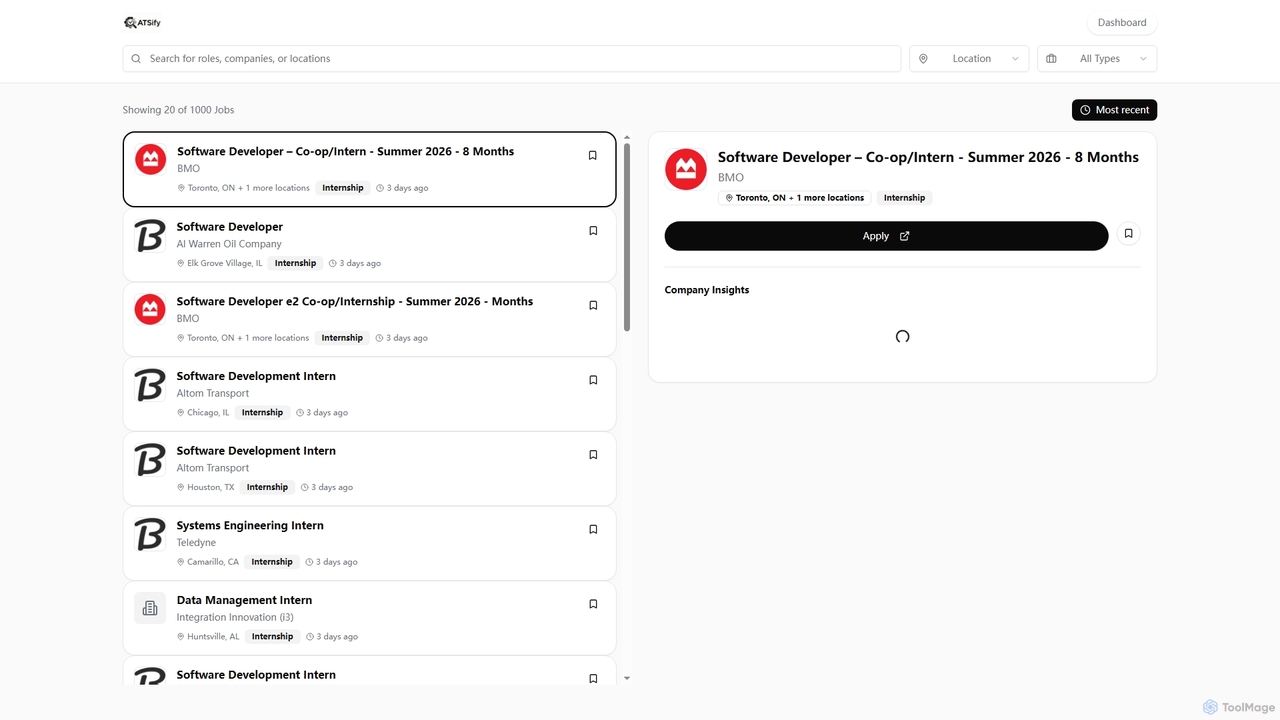
Task: Bookmark the Teledyne Systems Engineering Intern job
Action: click(x=593, y=529)
